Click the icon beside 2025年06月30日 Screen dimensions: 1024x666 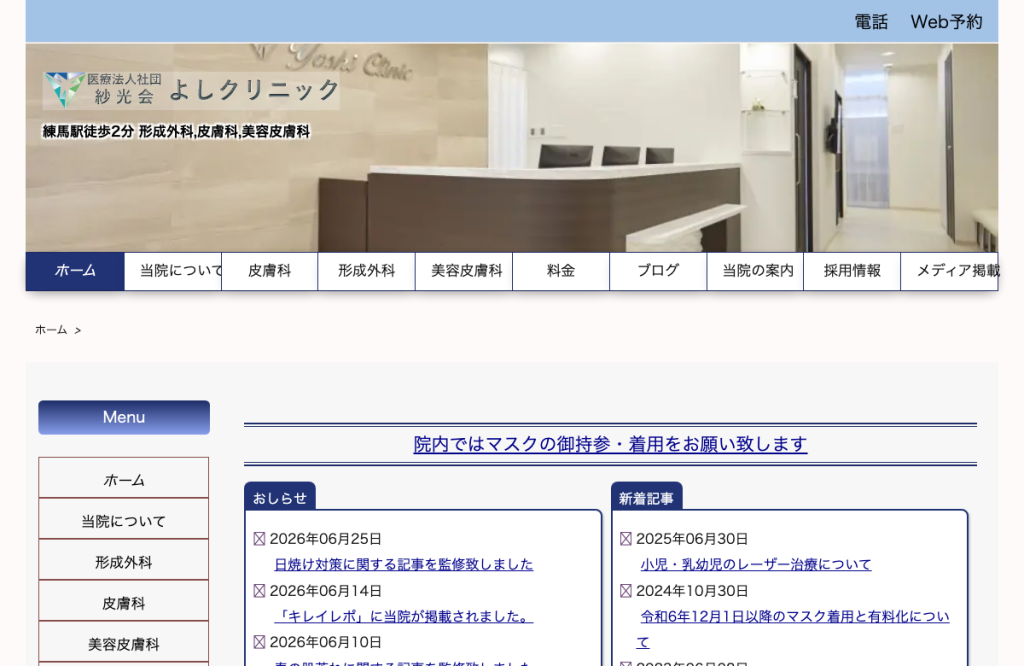(626, 539)
